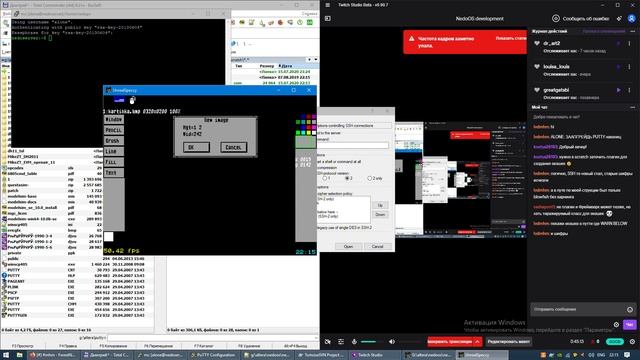Collapse the My Chat panel
This screenshot has width=640, height=360.
pyautogui.click(x=632, y=107)
